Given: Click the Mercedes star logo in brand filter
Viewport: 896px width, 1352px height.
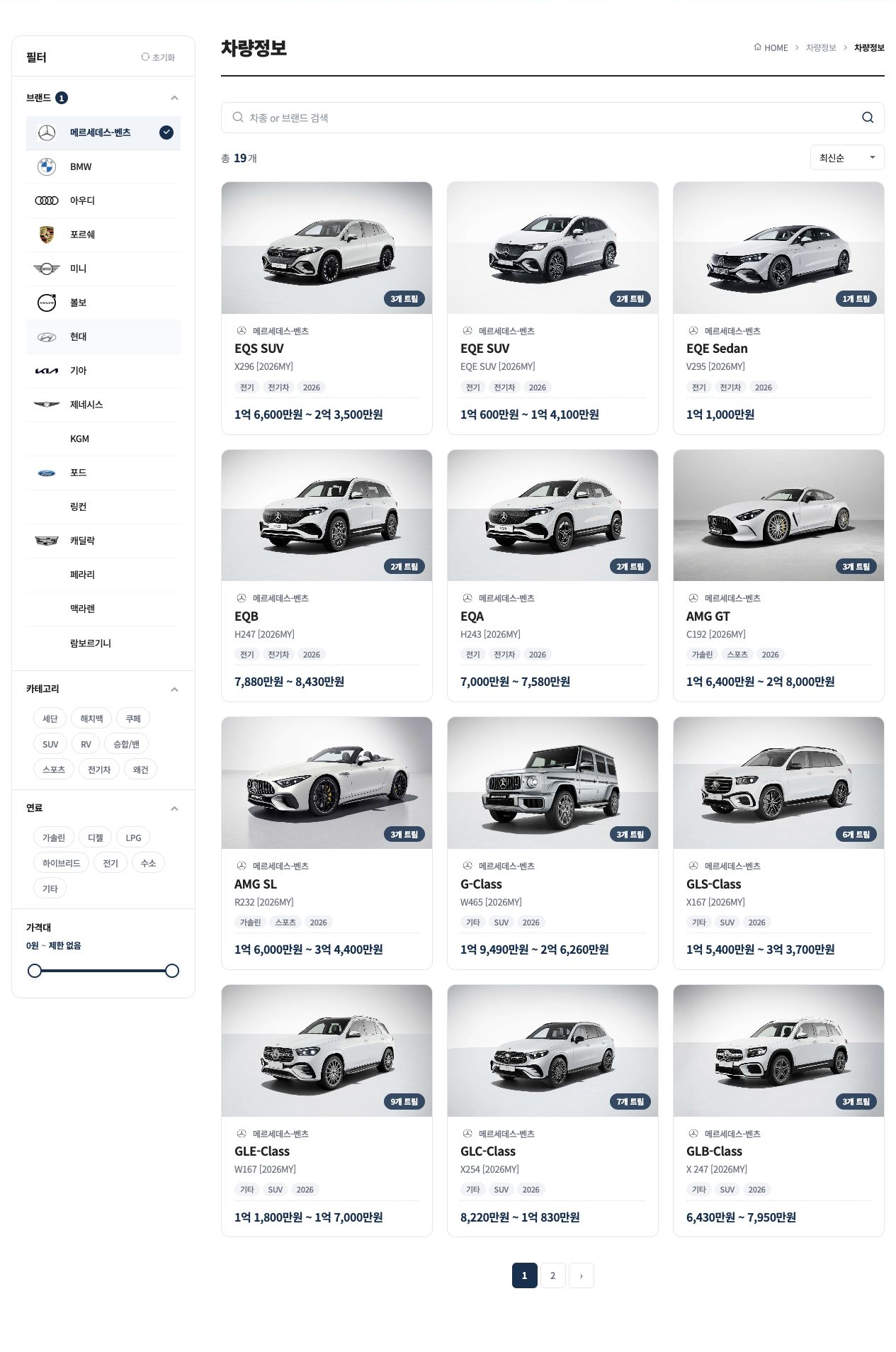Looking at the screenshot, I should (x=47, y=133).
